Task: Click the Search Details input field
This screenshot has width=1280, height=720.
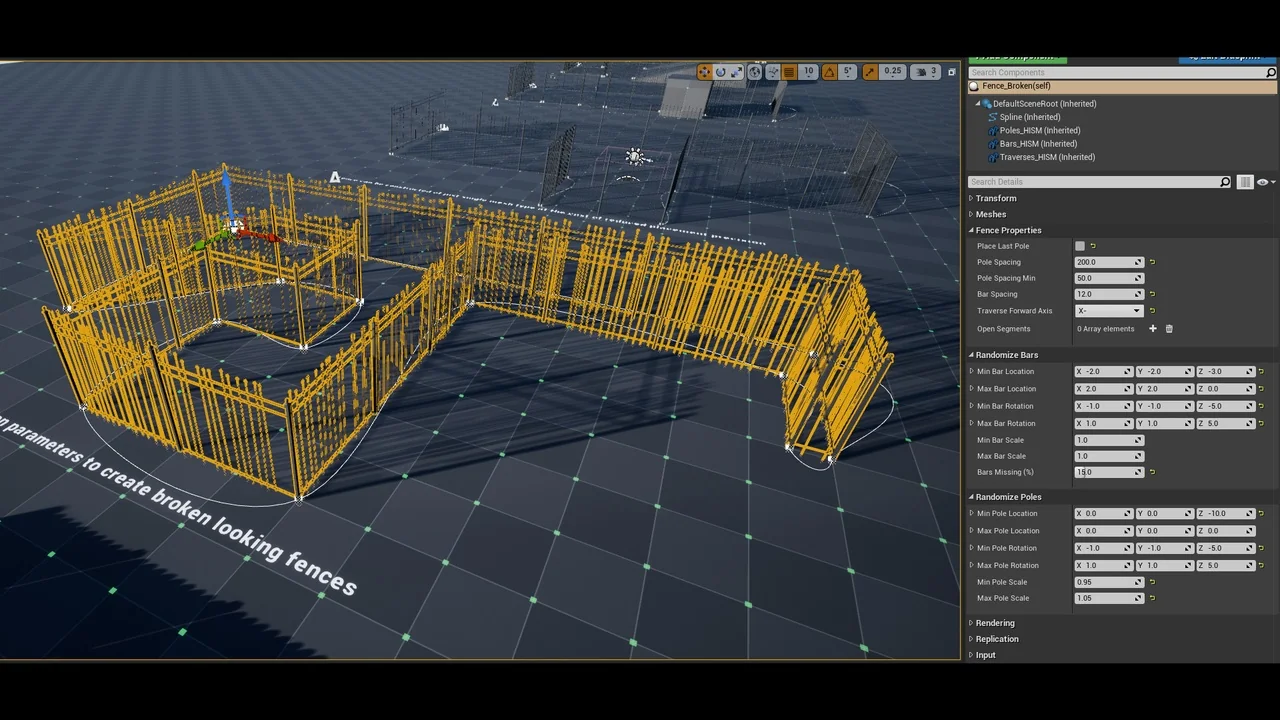Action: (1090, 181)
